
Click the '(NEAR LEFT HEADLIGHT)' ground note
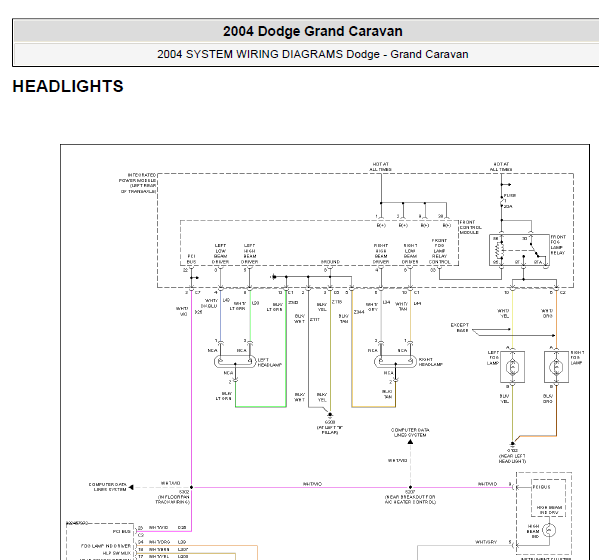(x=512, y=458)
